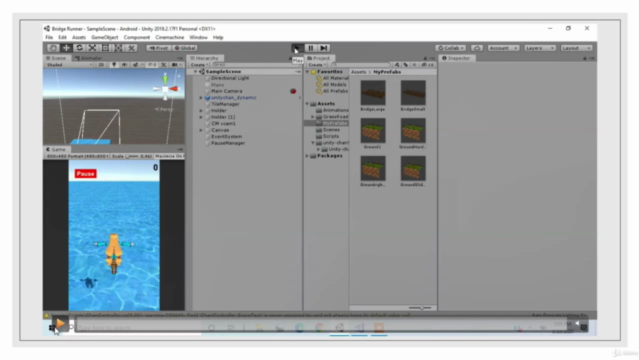
Task: Open the Collab dropdown
Action: (x=451, y=48)
